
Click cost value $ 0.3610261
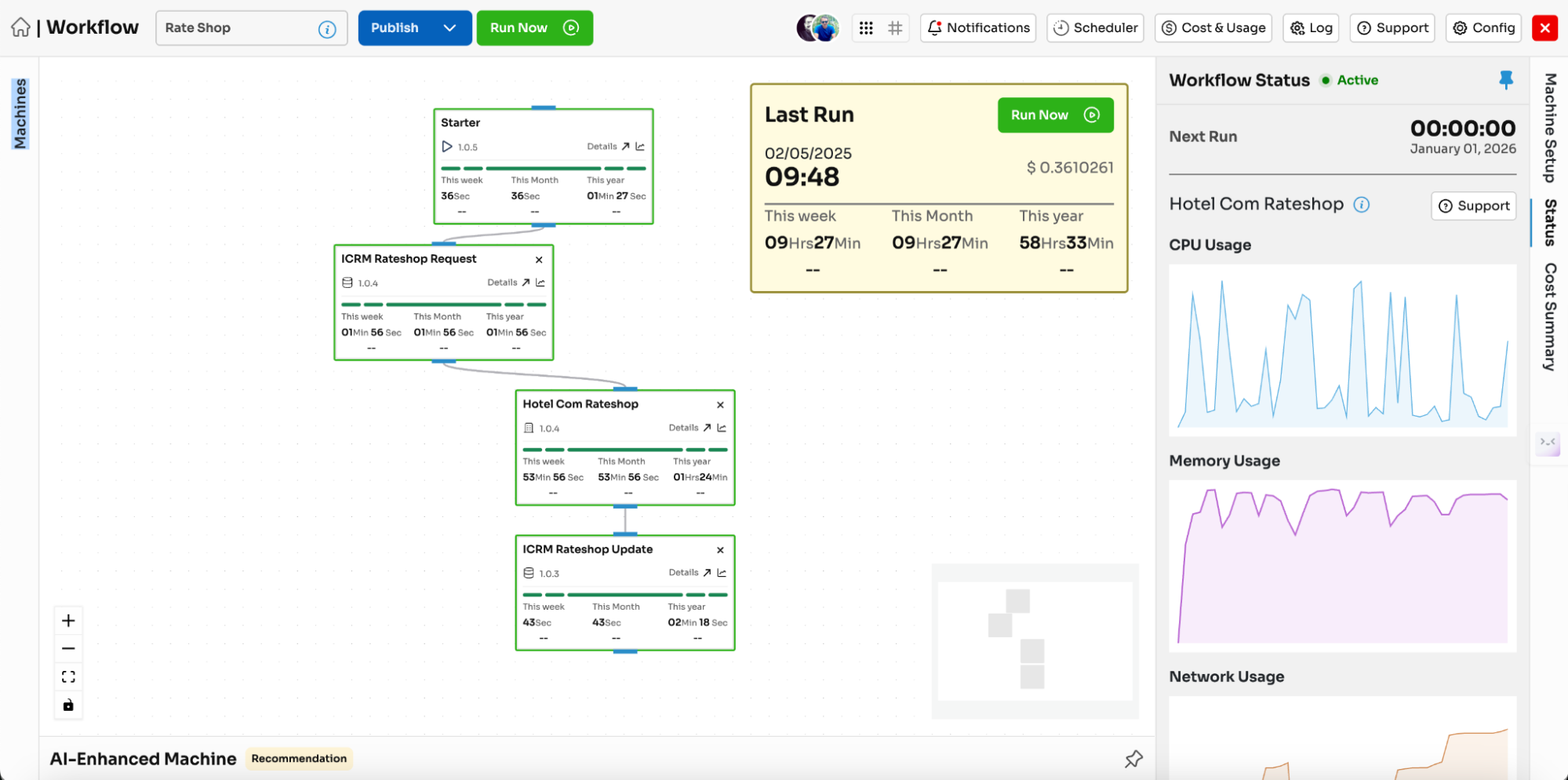tap(1070, 168)
